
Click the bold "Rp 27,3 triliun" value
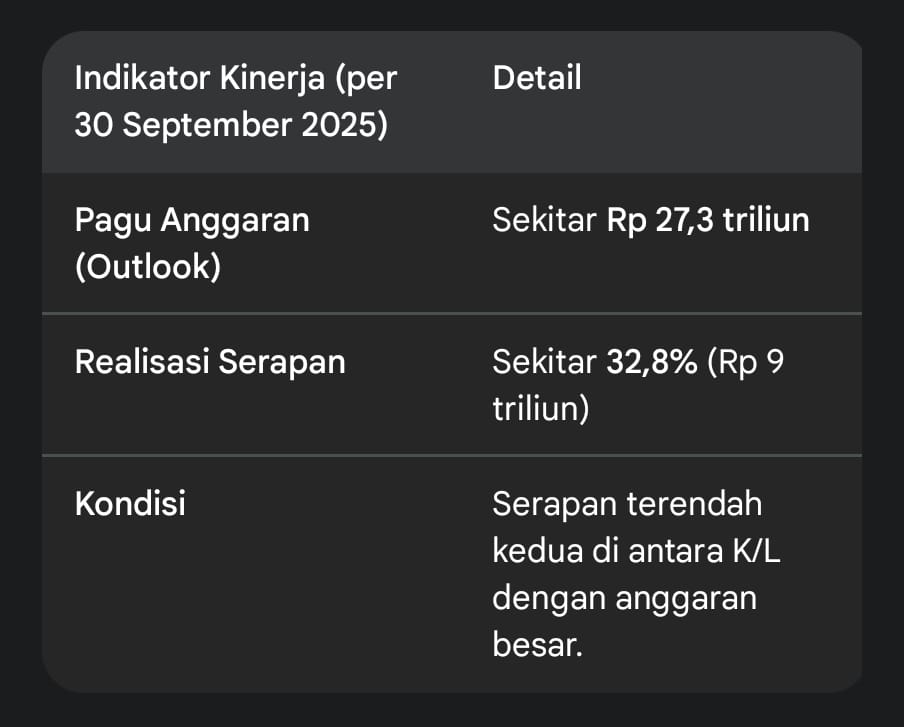pyautogui.click(x=708, y=220)
